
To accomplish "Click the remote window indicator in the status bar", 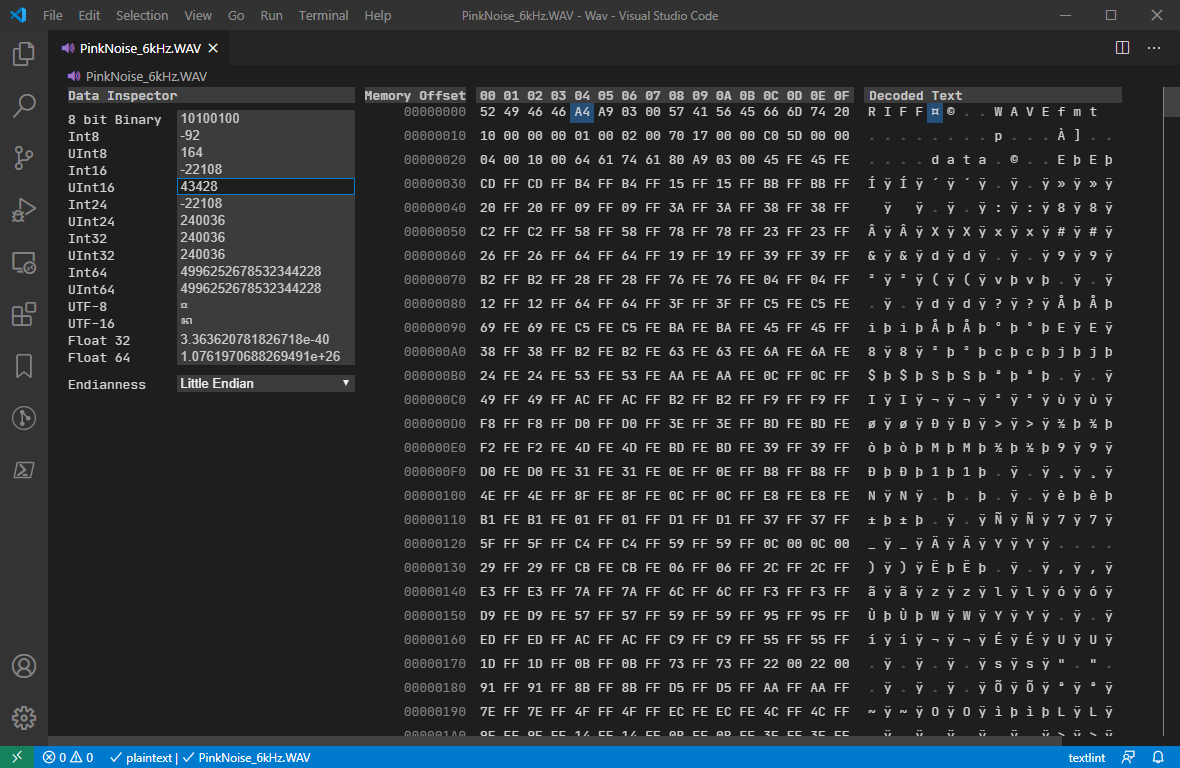I will point(18,757).
